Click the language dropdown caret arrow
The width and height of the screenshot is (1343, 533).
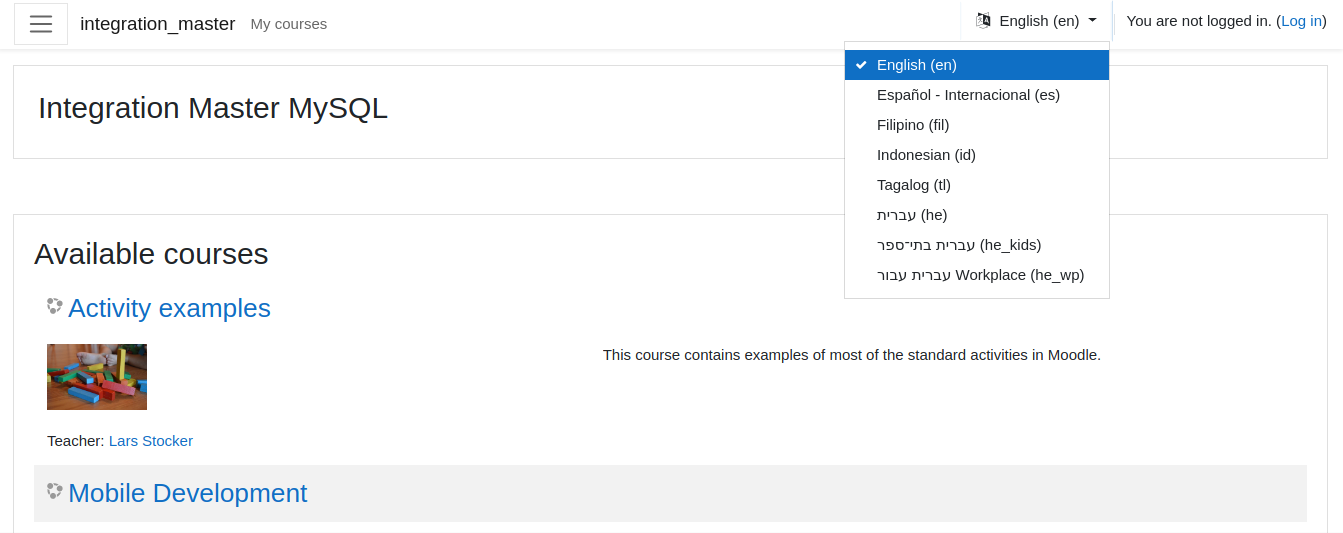(1092, 20)
